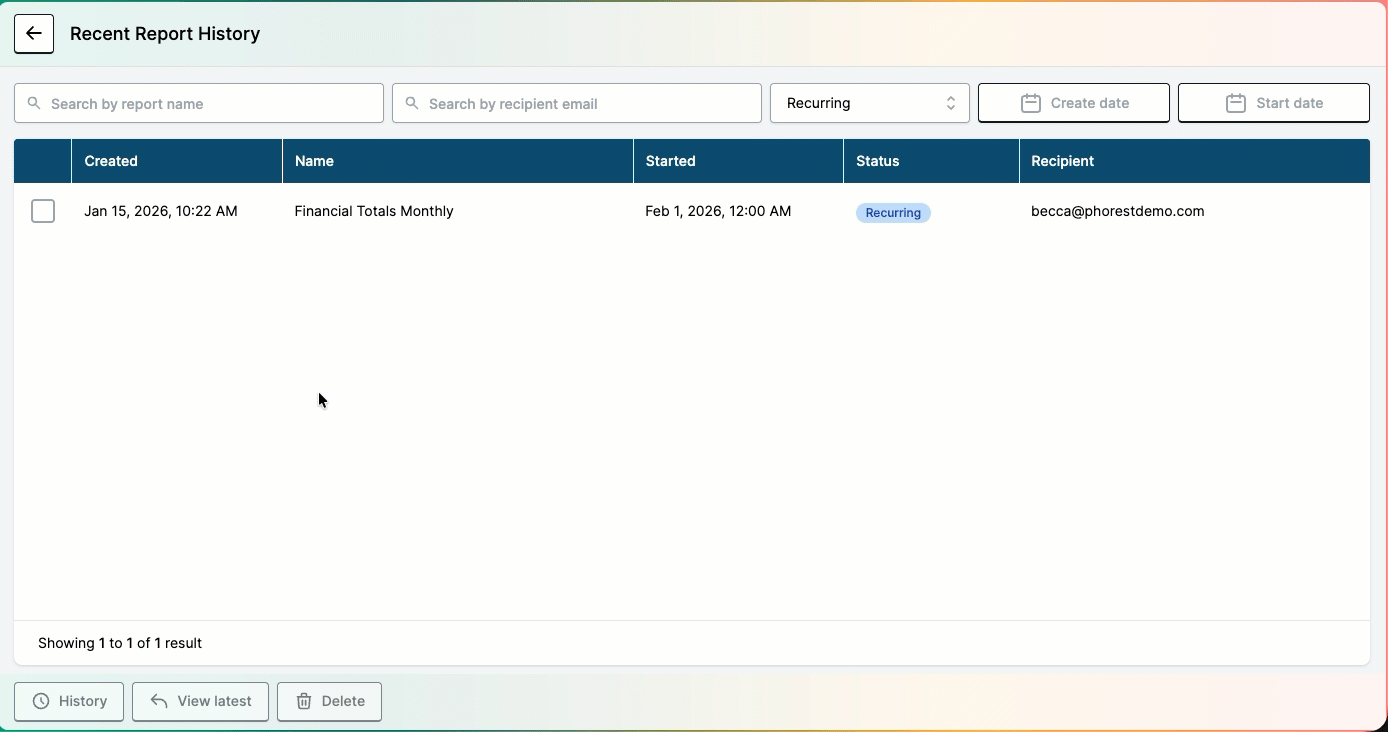Click the calendar icon on Start date
Screen dimensions: 1388x732
pos(1236,103)
